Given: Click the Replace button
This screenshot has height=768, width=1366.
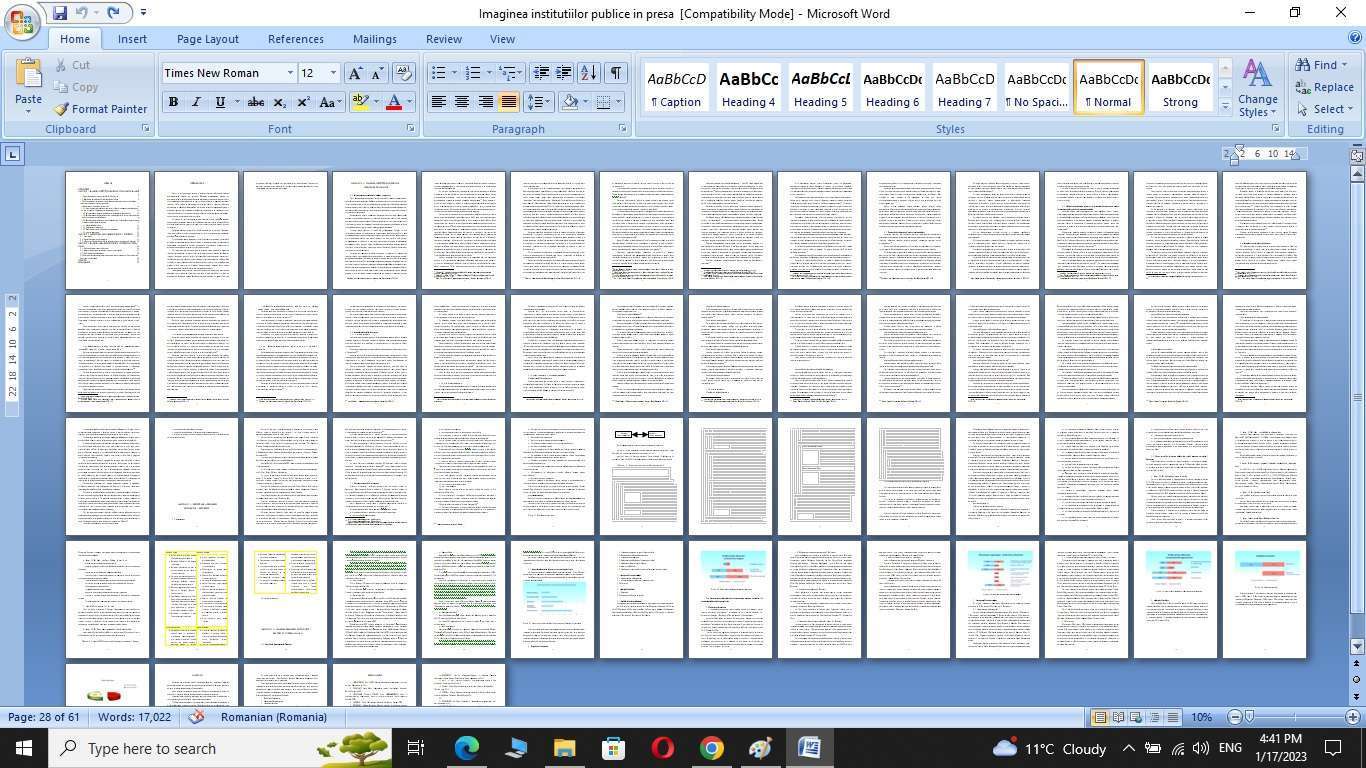Looking at the screenshot, I should tap(1324, 87).
